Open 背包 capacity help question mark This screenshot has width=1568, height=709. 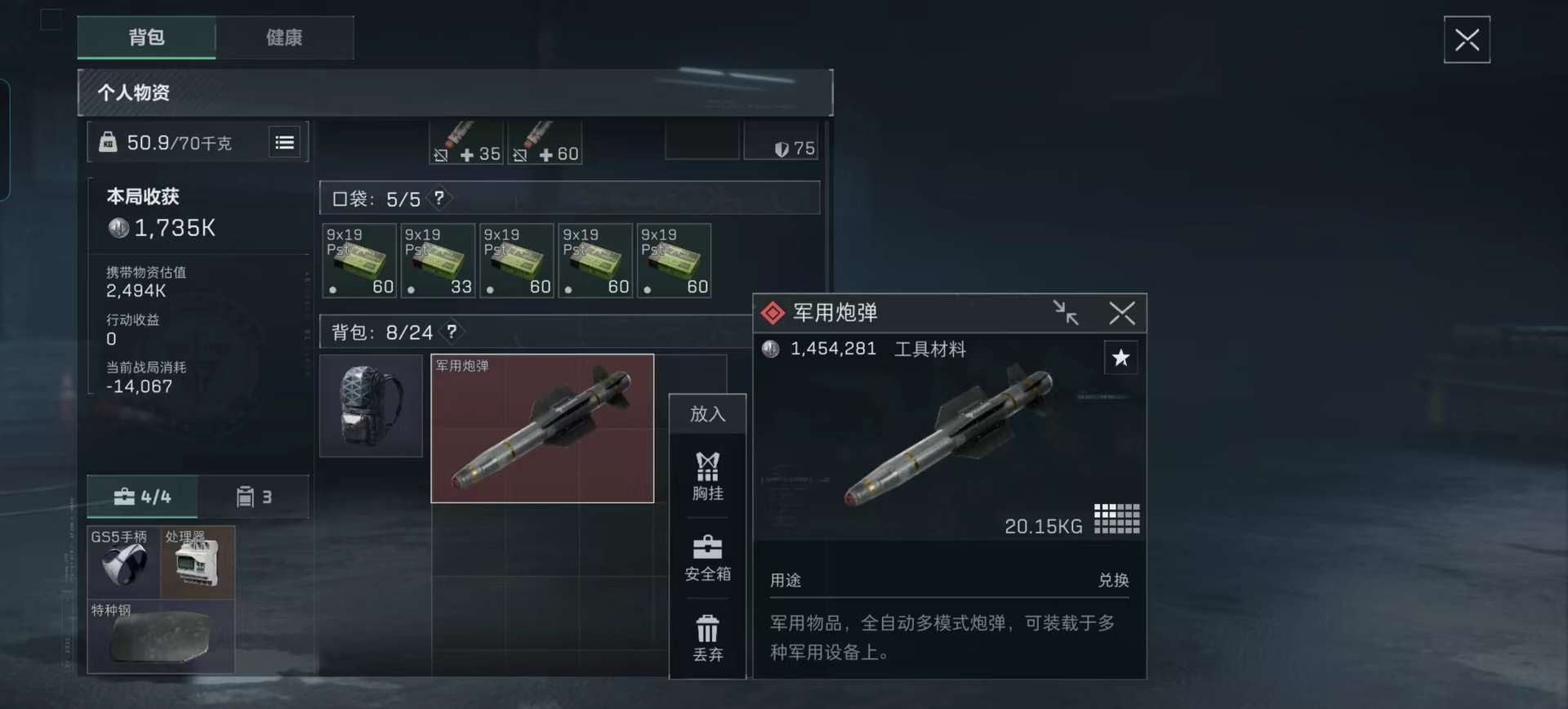pyautogui.click(x=452, y=332)
